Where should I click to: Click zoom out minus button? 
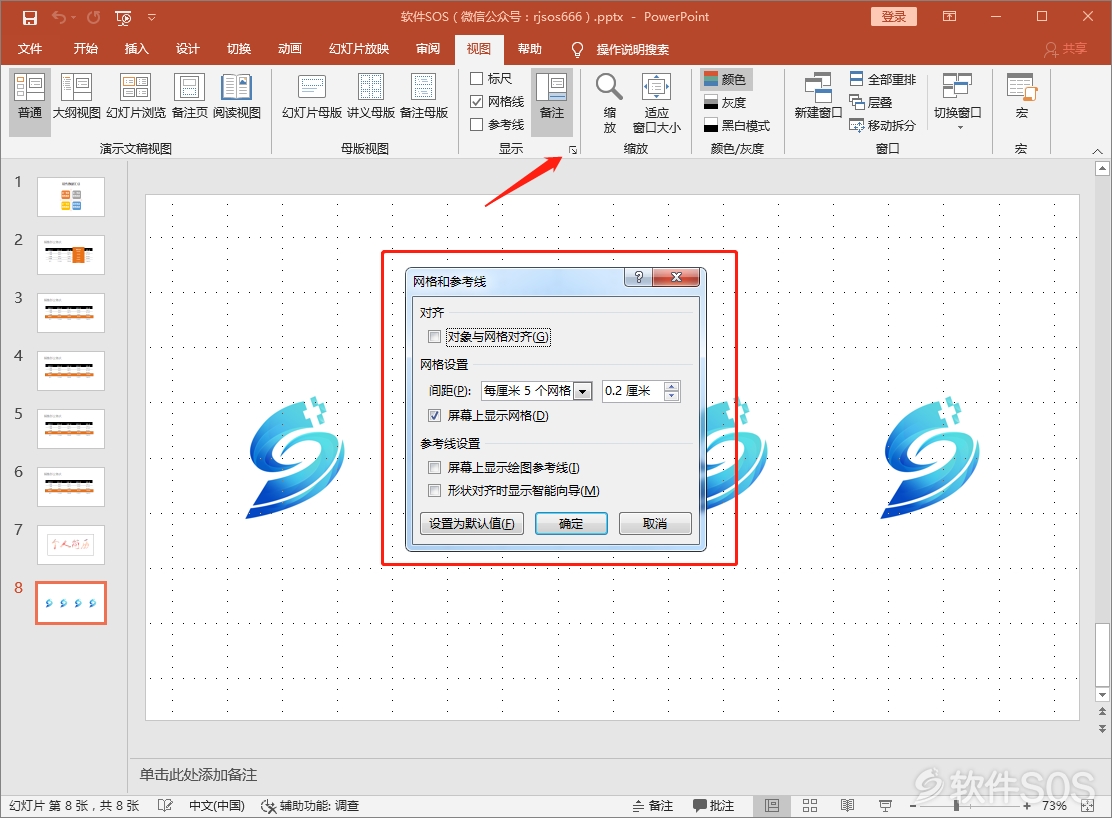[913, 805]
